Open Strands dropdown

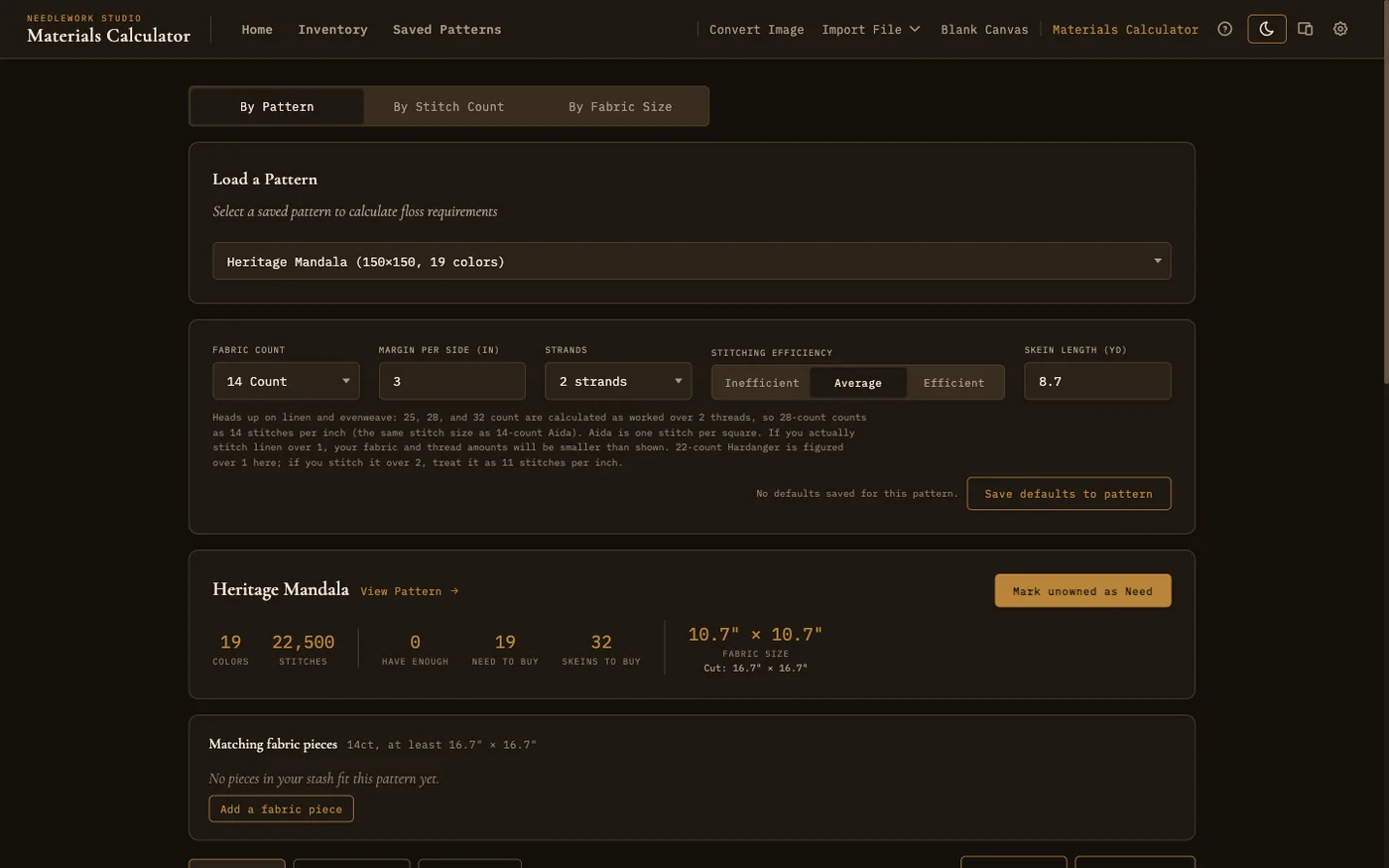click(618, 381)
